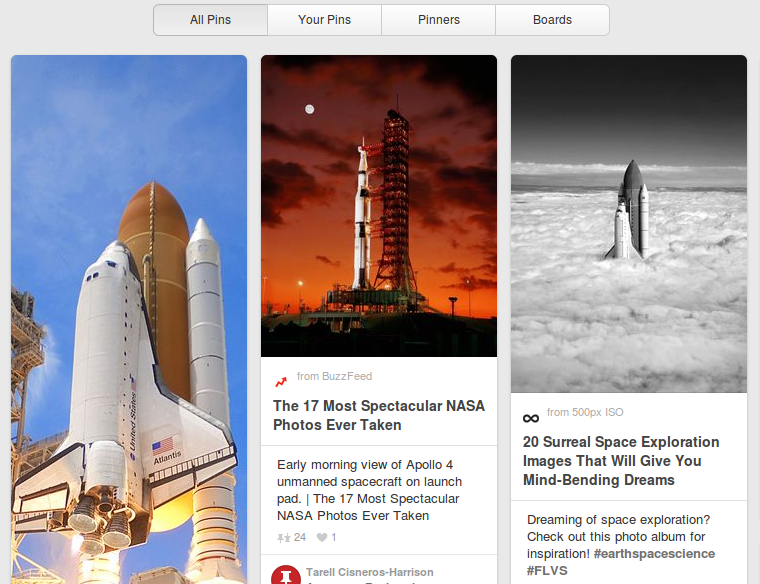Open the Apollo 4 launch pad photo
Viewport: 760px width, 584px height.
pyautogui.click(x=379, y=206)
